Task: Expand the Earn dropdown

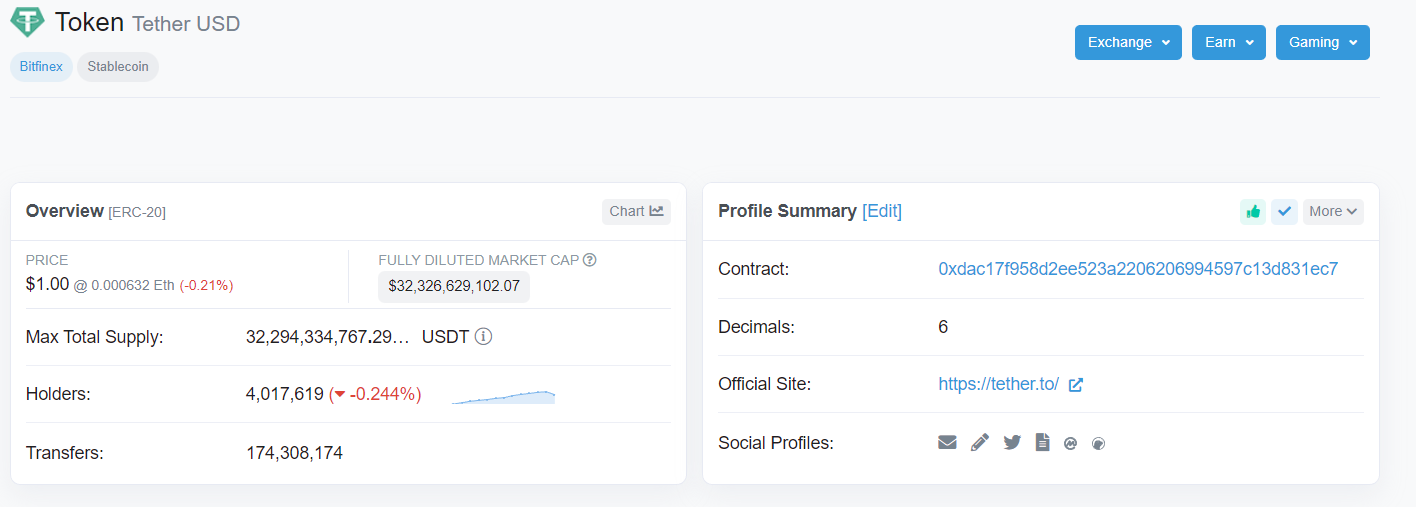Action: click(1229, 42)
